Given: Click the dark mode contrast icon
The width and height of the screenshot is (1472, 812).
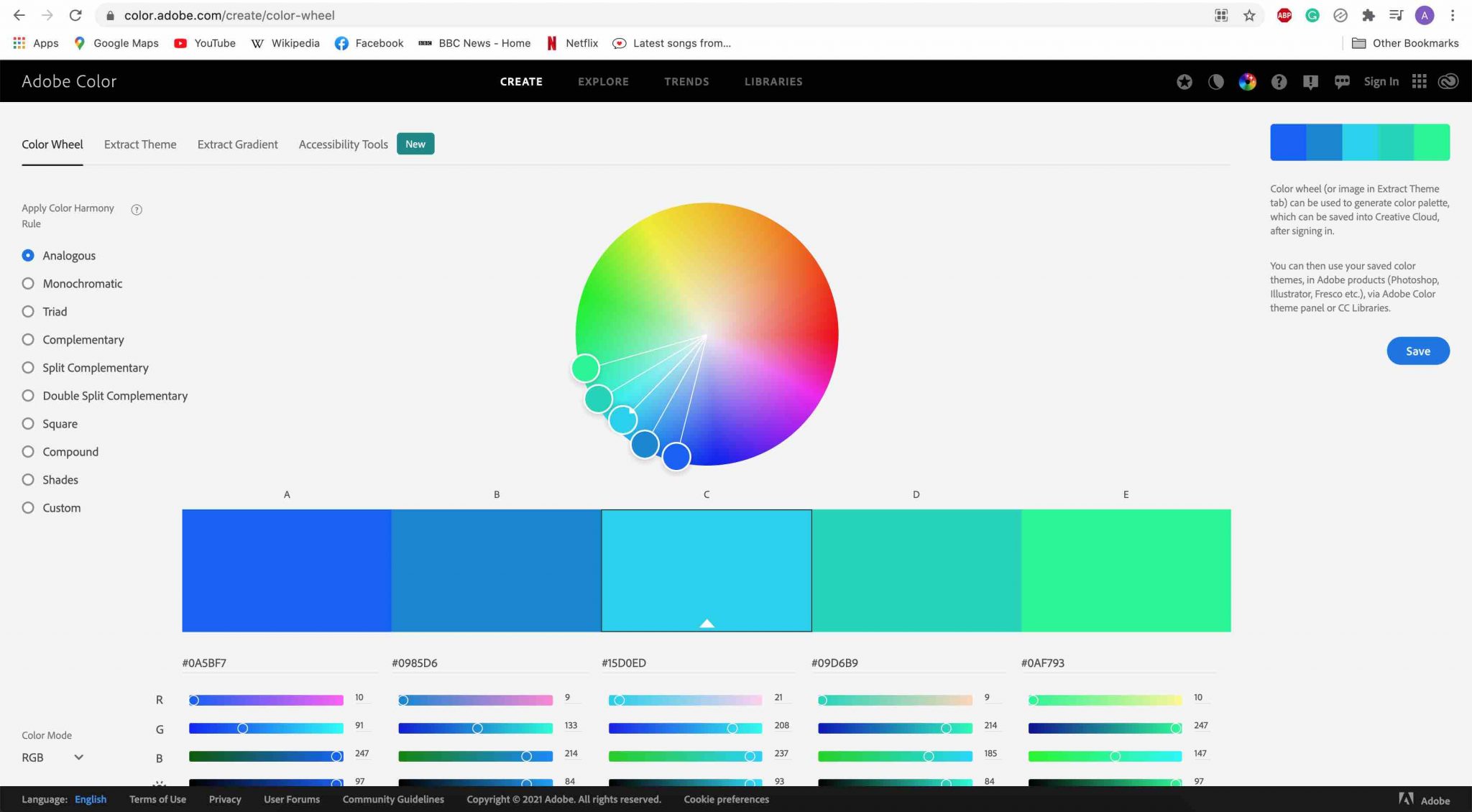Looking at the screenshot, I should pos(1216,81).
